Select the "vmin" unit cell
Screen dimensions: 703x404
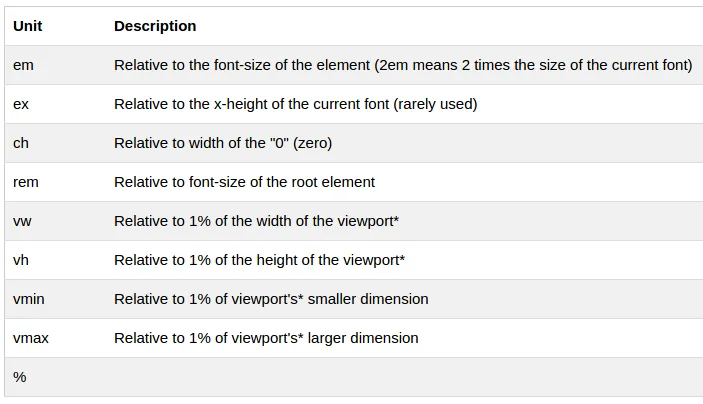[x=29, y=299]
